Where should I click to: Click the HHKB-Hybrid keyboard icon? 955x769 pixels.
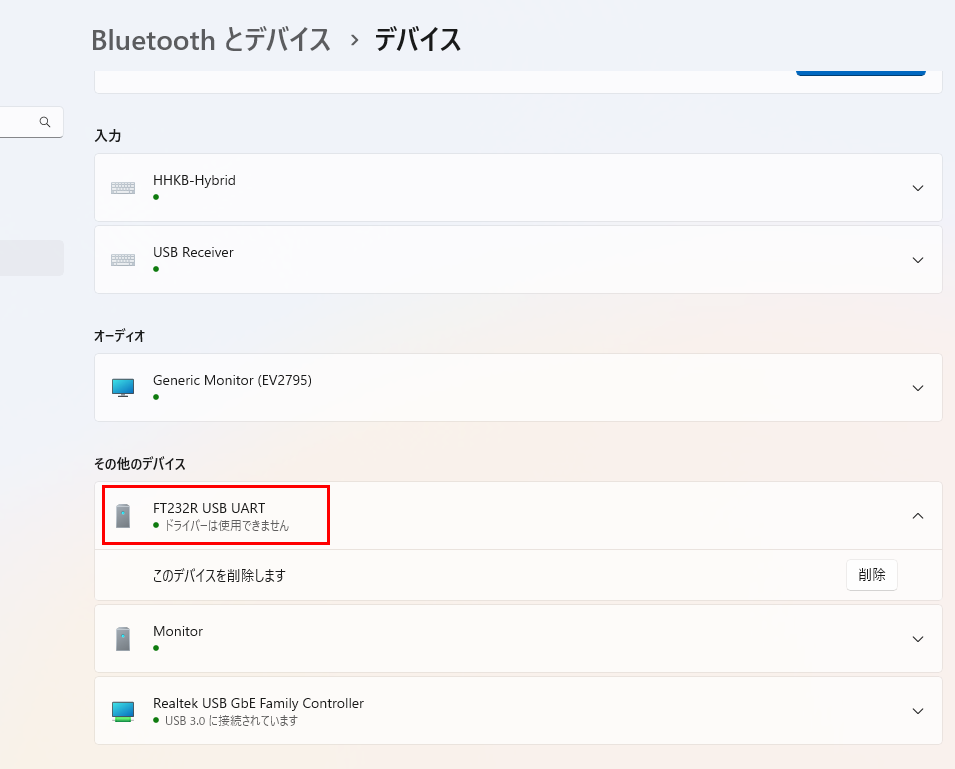123,188
